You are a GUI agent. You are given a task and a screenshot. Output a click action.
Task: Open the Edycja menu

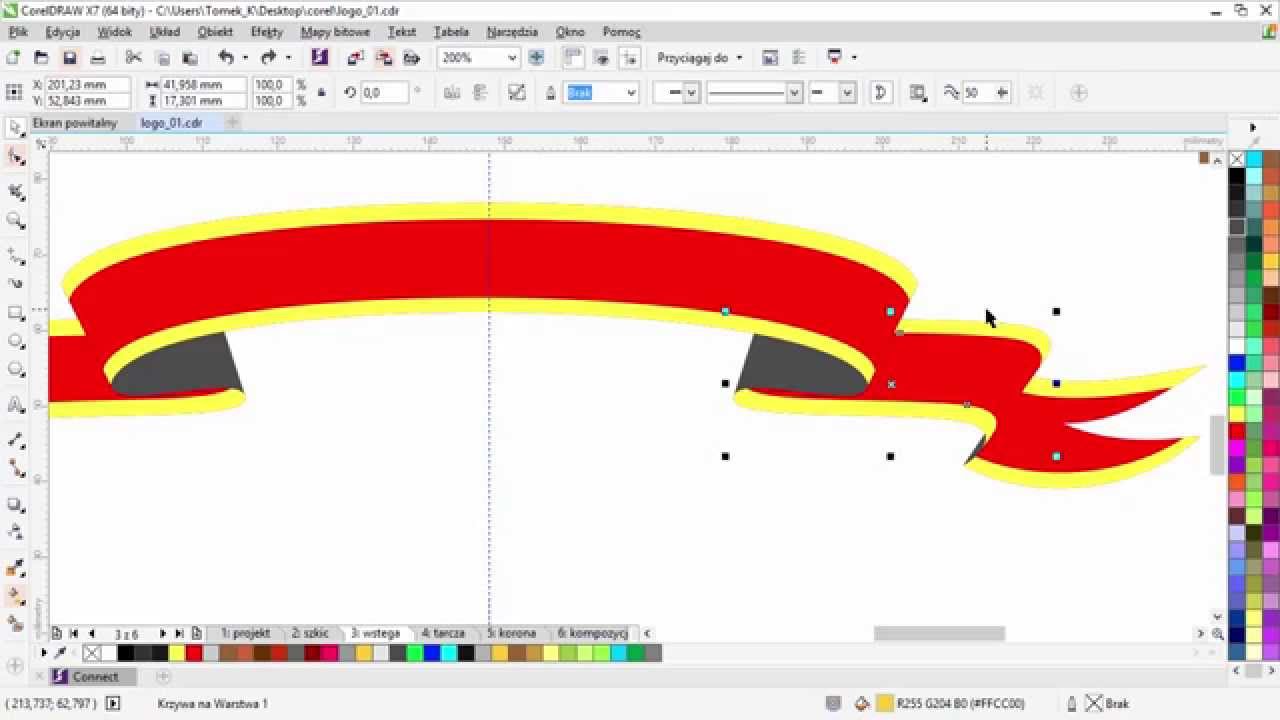[63, 32]
